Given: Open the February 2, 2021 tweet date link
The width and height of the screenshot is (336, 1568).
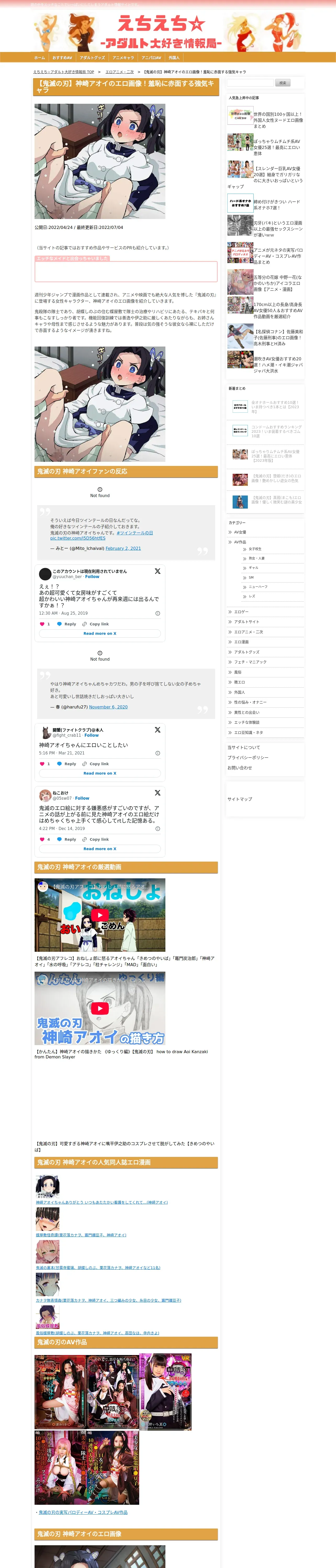Looking at the screenshot, I should click(123, 549).
